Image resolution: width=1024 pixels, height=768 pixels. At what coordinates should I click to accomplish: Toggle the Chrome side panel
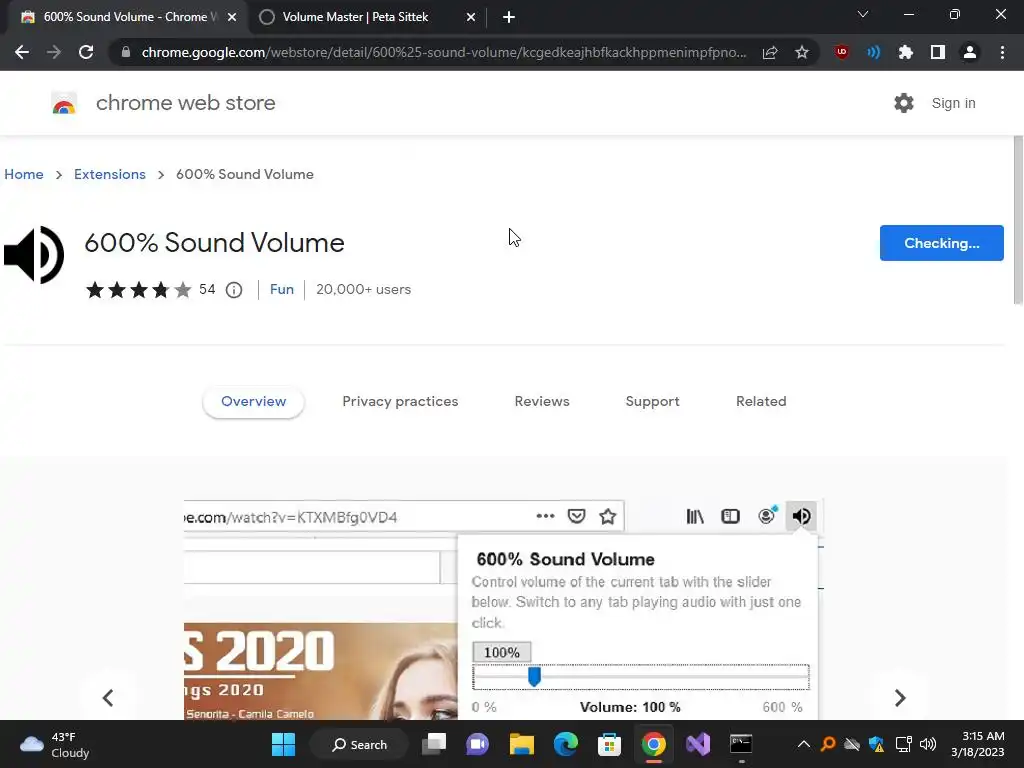(938, 52)
